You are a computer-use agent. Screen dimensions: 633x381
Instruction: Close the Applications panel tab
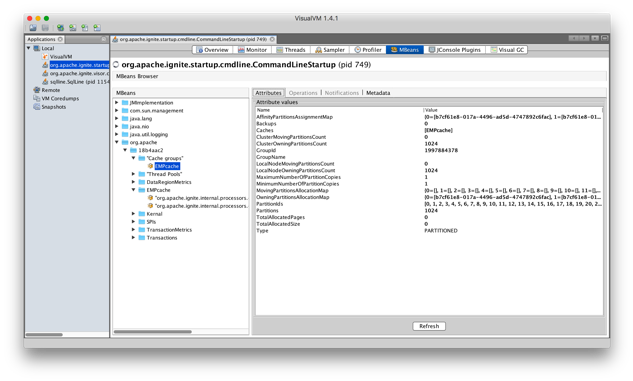pos(60,39)
